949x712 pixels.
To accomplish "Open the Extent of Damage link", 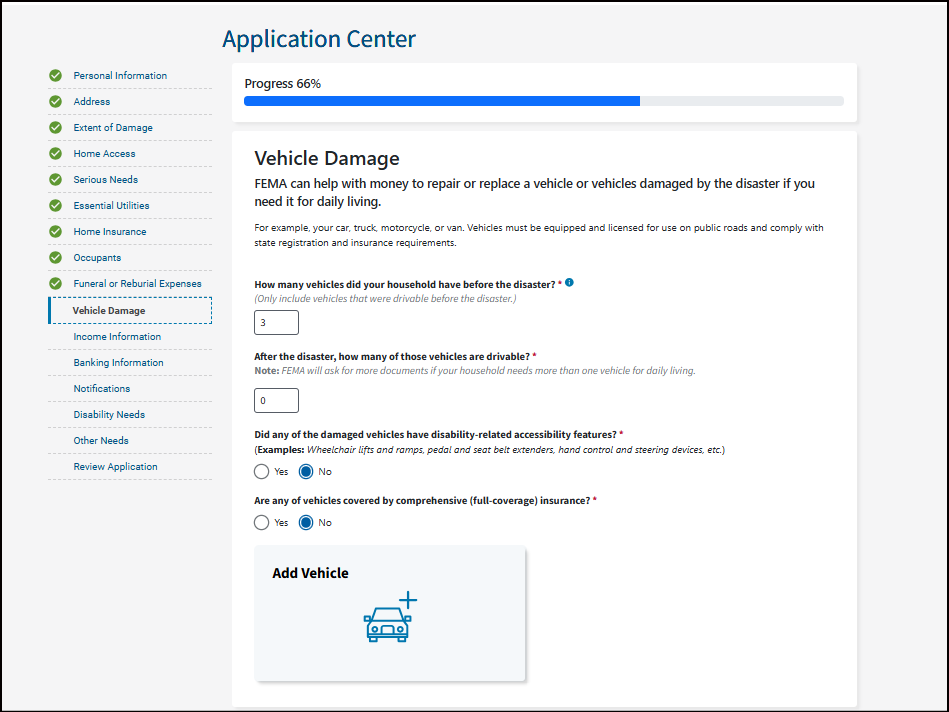I will pos(113,128).
